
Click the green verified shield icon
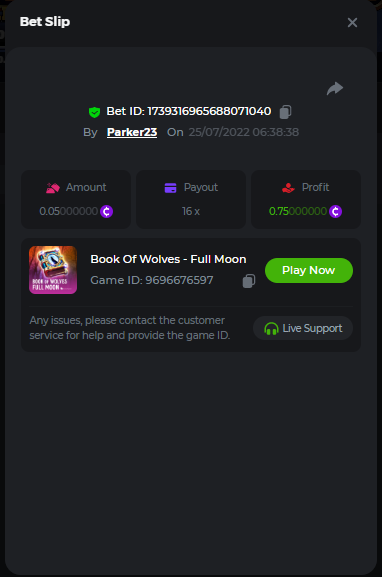coord(95,112)
